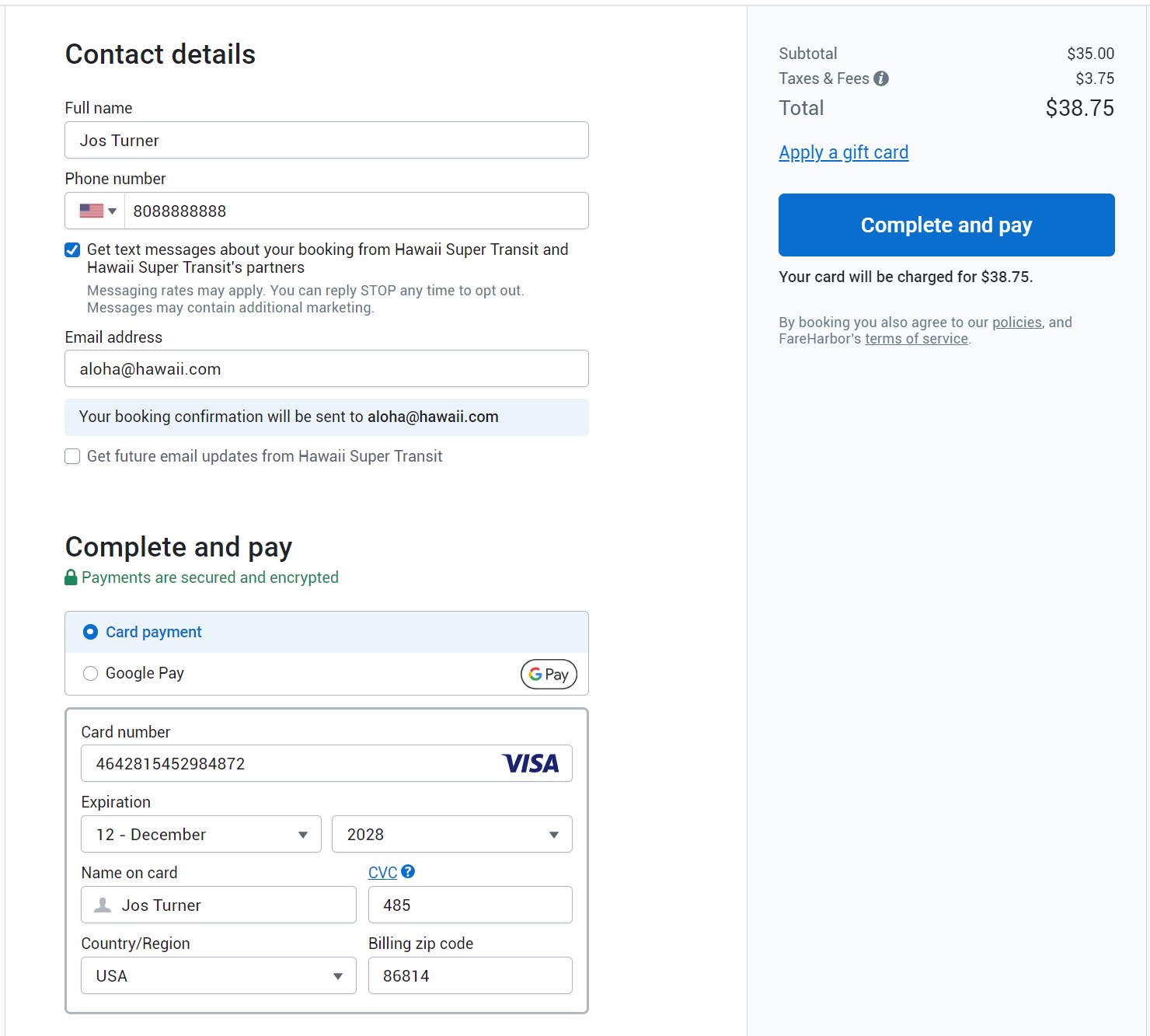
Task: Click the person icon in Name on card
Action: tap(103, 905)
